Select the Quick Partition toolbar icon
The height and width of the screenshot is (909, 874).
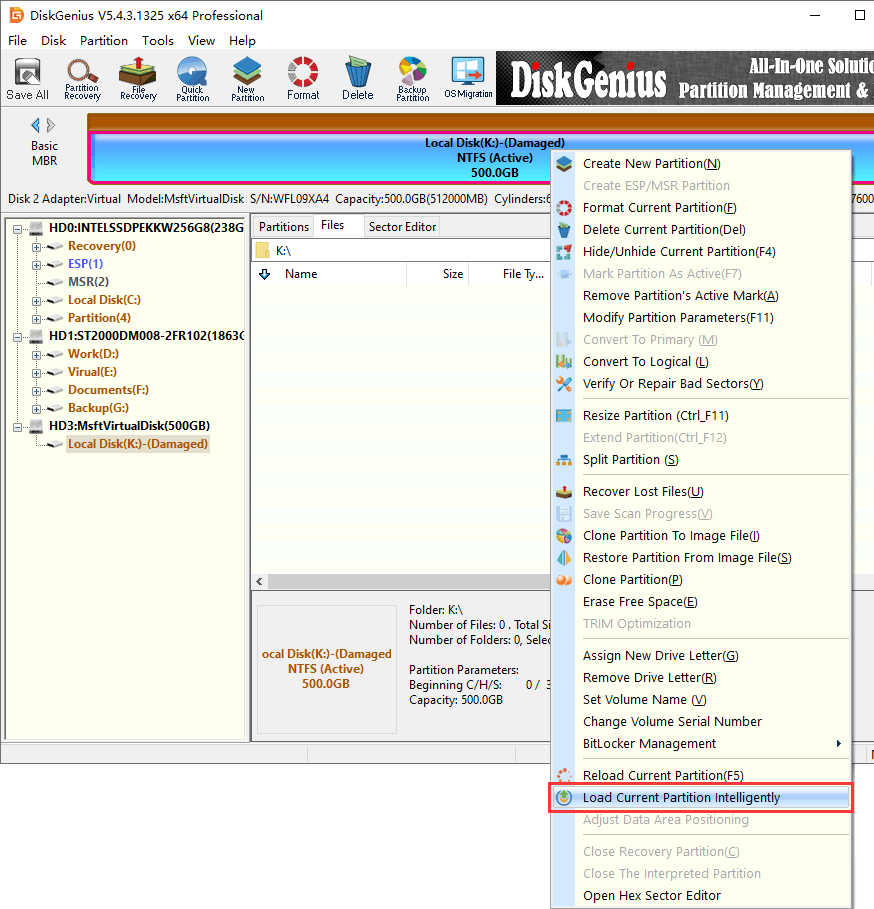tap(192, 78)
